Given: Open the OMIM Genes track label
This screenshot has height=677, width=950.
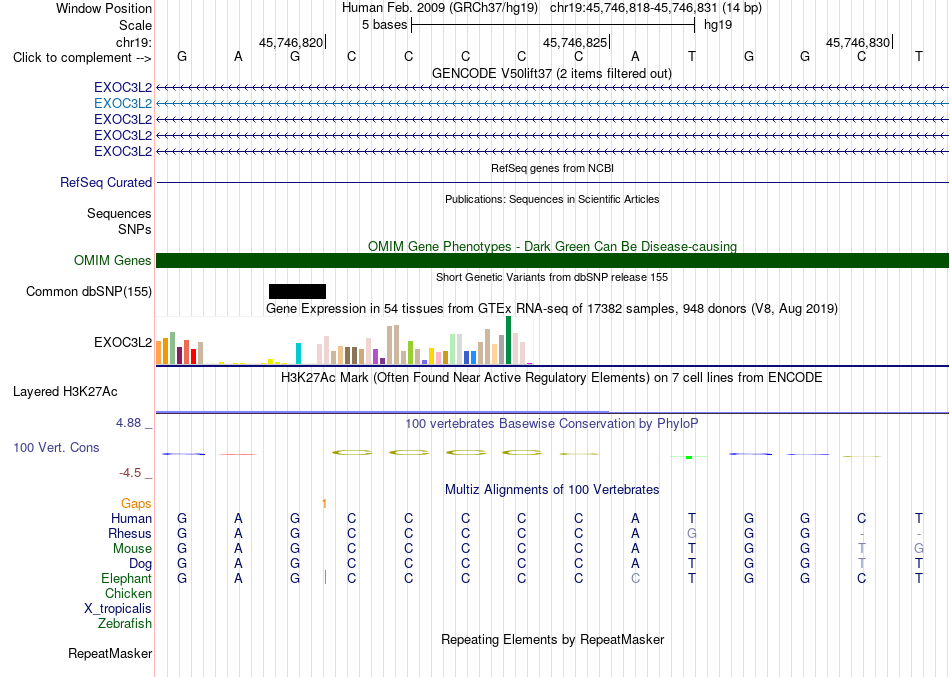Looking at the screenshot, I should click(113, 261).
